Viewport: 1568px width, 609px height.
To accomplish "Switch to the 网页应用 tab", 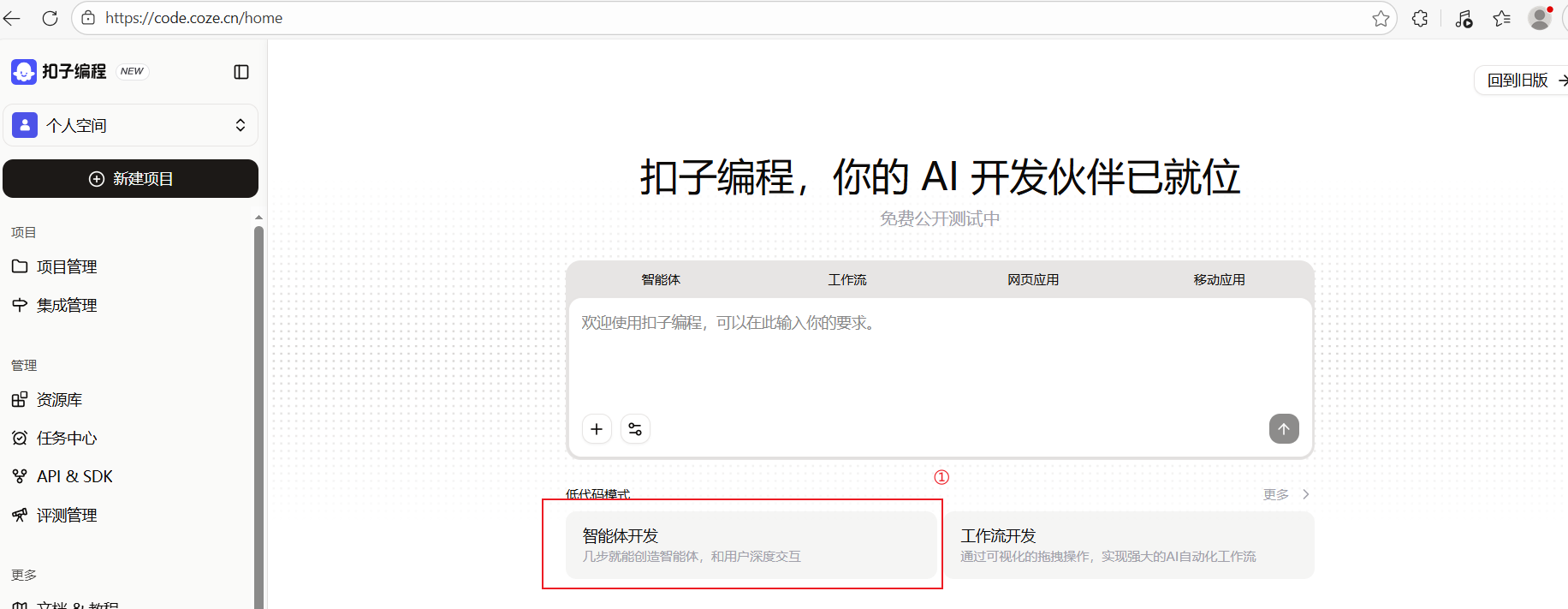I will tap(1033, 280).
